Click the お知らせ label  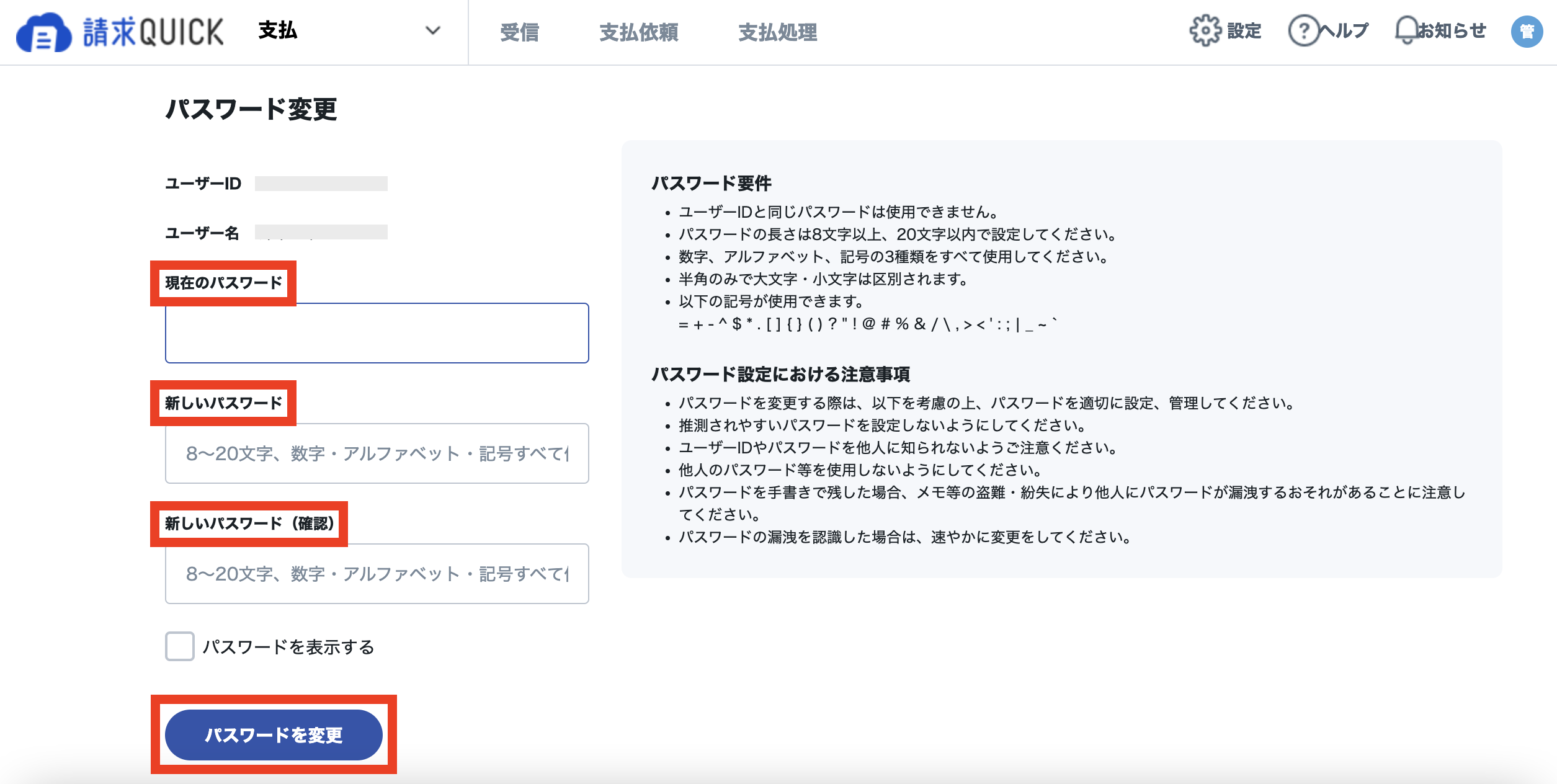click(1452, 30)
